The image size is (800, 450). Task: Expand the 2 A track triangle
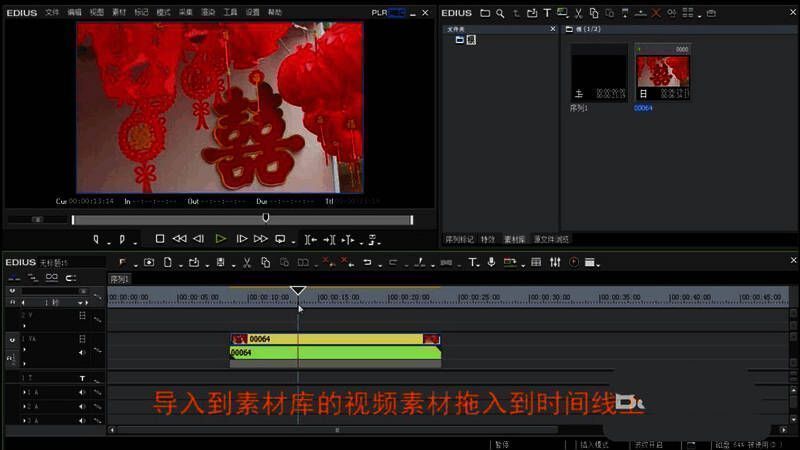(x=24, y=407)
